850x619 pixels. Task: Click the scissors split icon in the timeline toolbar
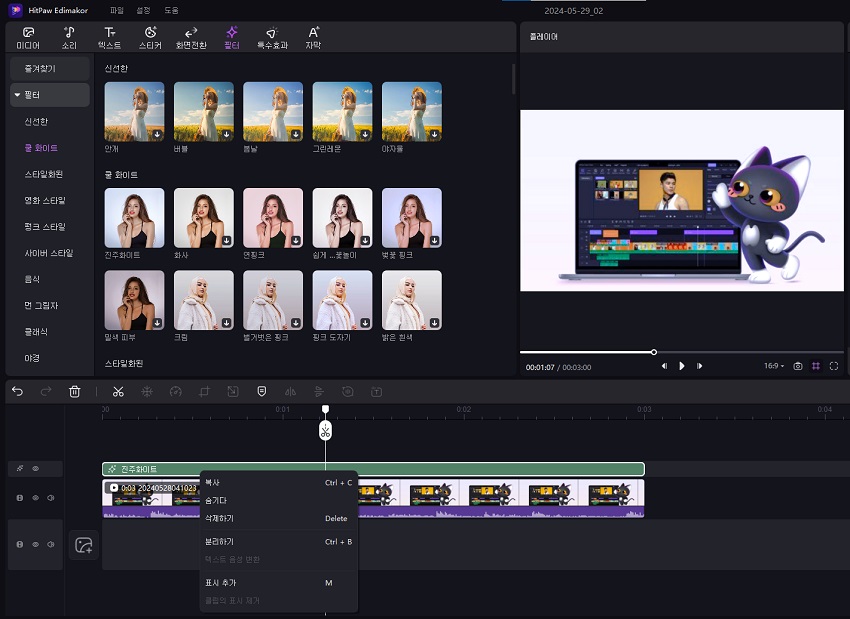[118, 391]
